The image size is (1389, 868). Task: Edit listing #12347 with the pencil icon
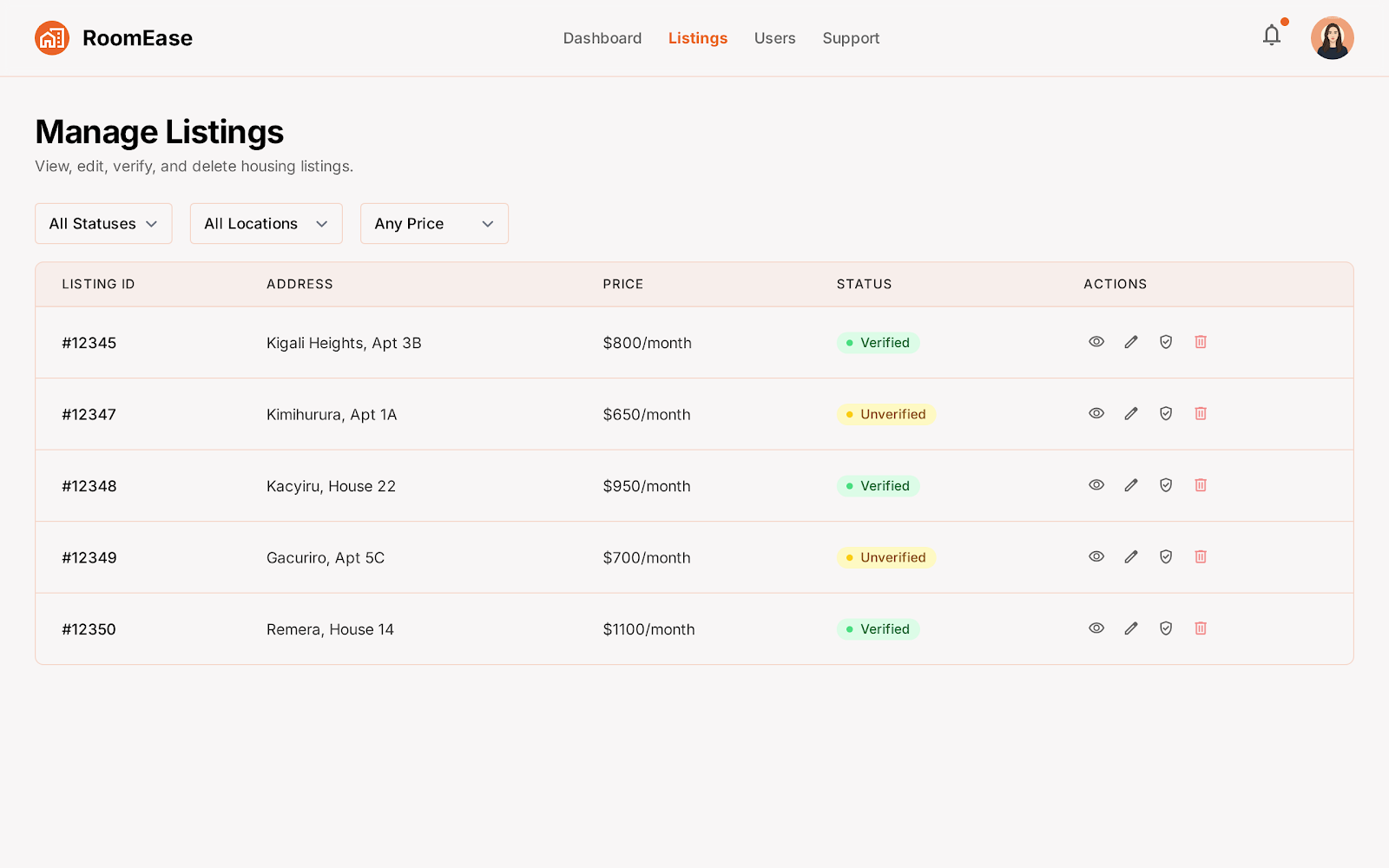pyautogui.click(x=1131, y=413)
